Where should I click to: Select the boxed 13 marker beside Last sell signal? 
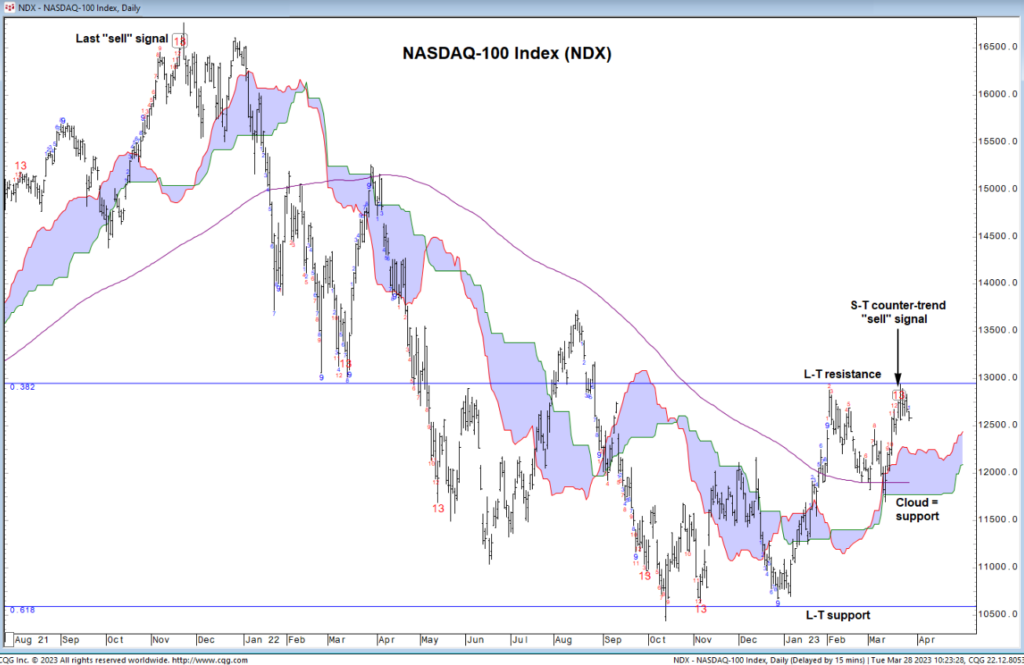click(179, 41)
